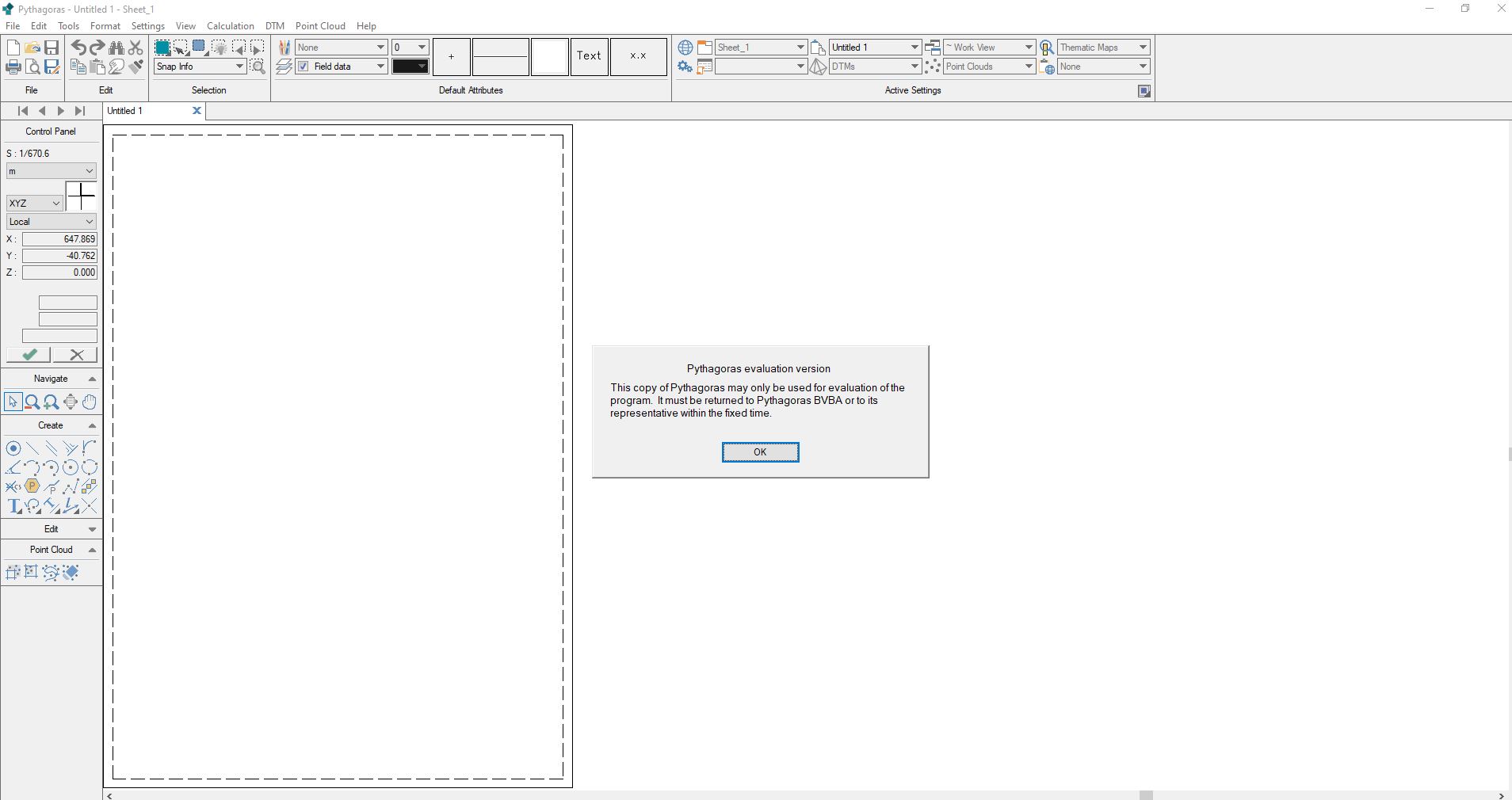
Task: Print using the printer icon
Action: [13, 67]
